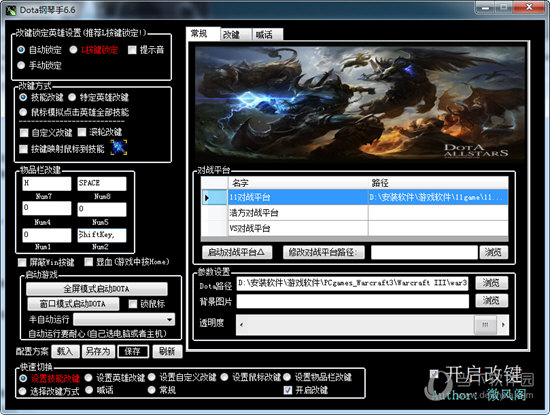Click 浏览 beside Dota路径 field
Viewport: 550px width, 415px height.
tap(492, 283)
